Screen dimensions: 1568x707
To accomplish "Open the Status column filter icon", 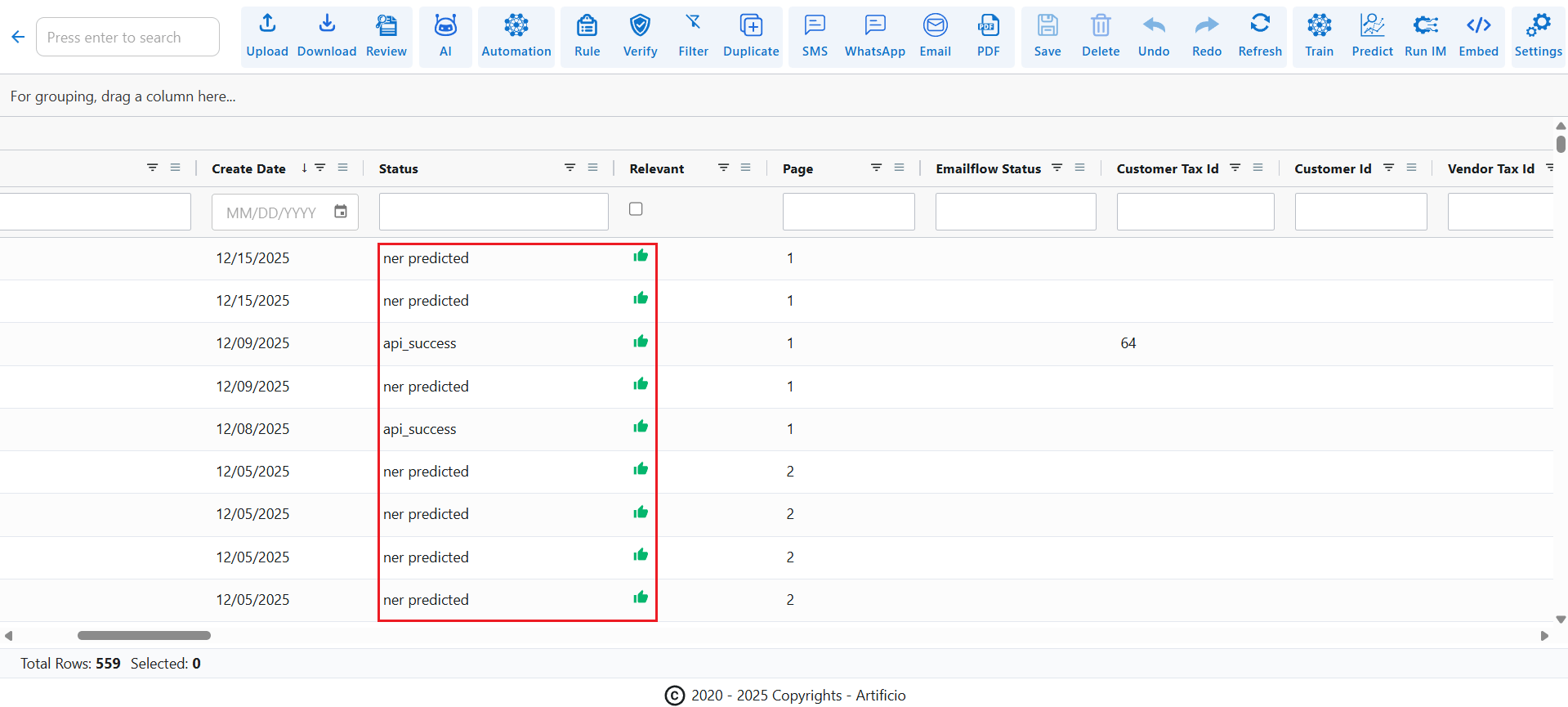I will pyautogui.click(x=570, y=168).
